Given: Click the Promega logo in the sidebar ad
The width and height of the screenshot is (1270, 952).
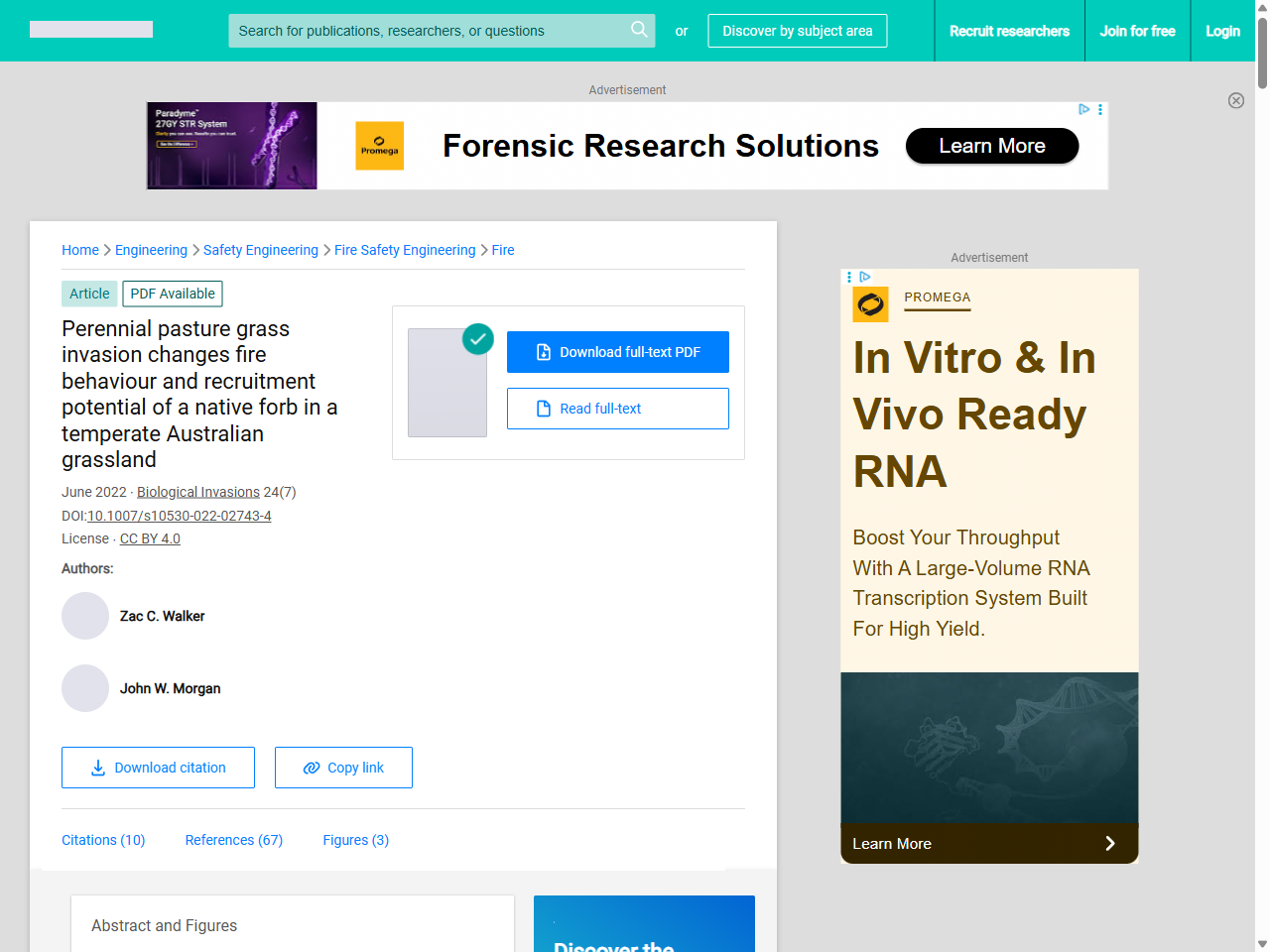Looking at the screenshot, I should tap(870, 303).
